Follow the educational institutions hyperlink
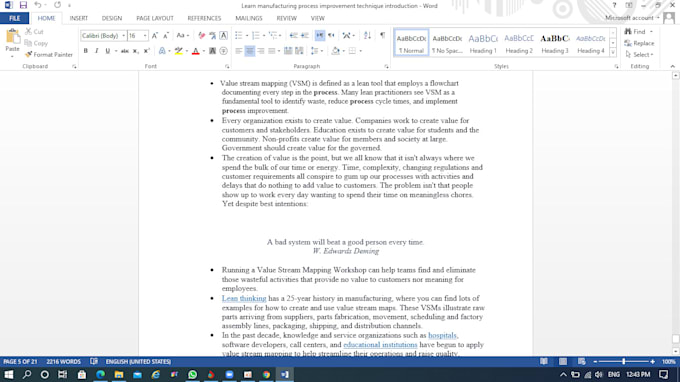The image size is (680, 382). (x=380, y=345)
